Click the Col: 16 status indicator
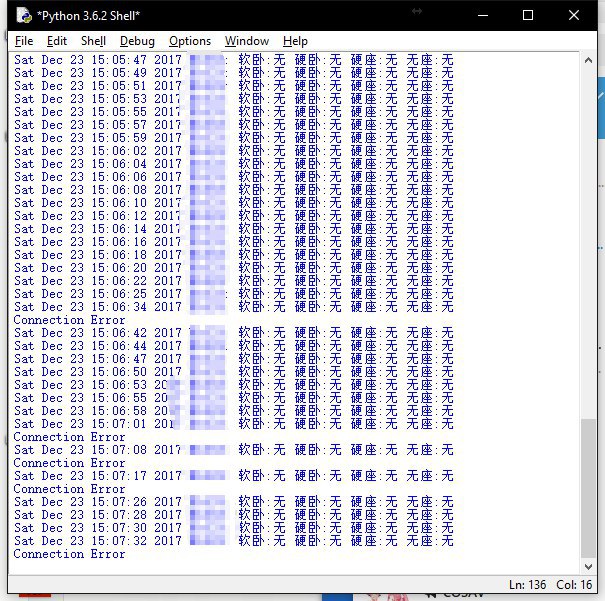Screen dimensions: 605x601 [572, 584]
